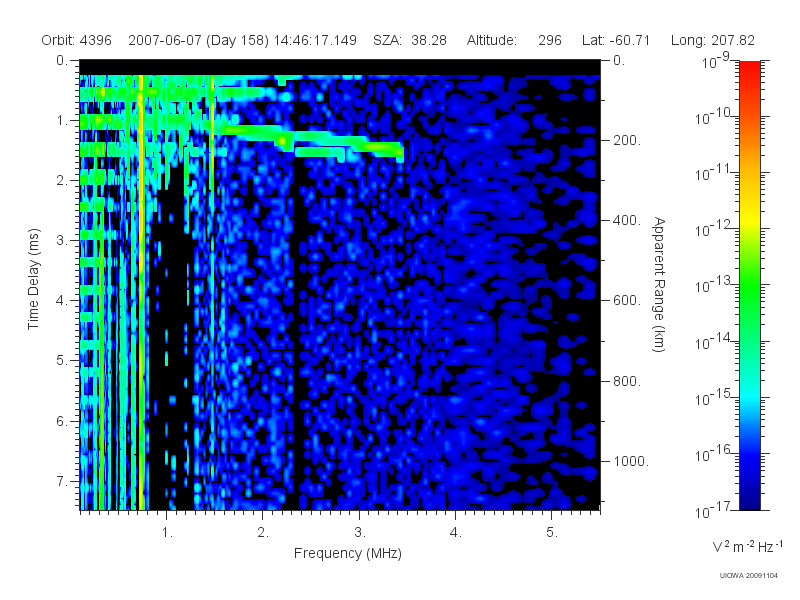
Task: Click the '800.' apparent range tick label
Action: pyautogui.click(x=627, y=381)
